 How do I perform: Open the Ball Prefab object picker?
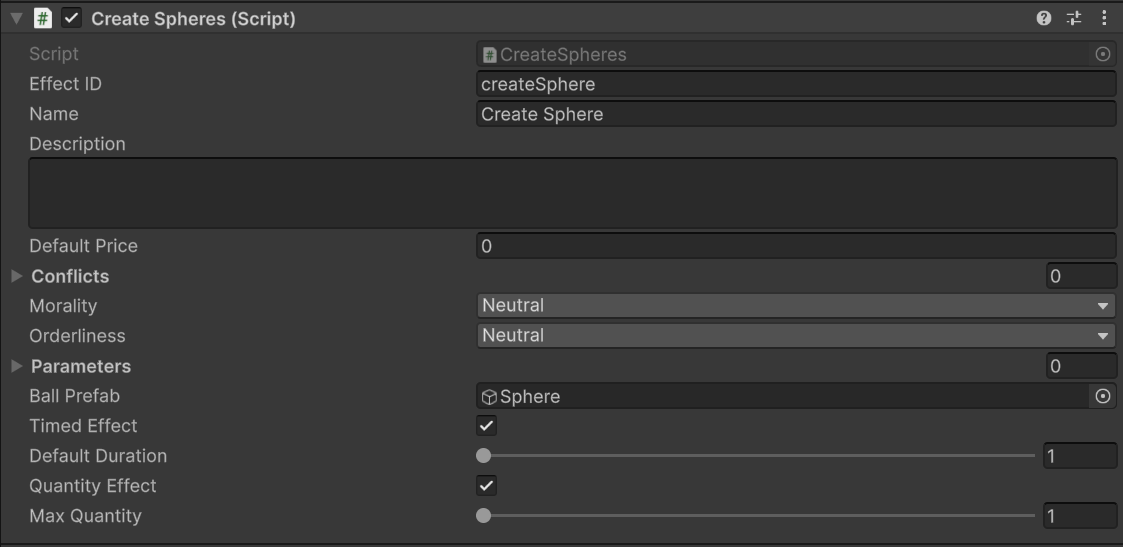(x=1103, y=396)
